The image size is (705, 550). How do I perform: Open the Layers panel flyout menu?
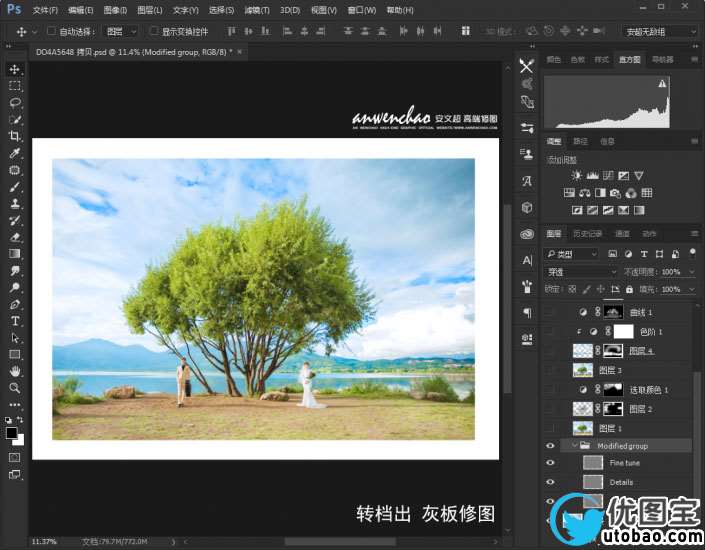point(695,233)
